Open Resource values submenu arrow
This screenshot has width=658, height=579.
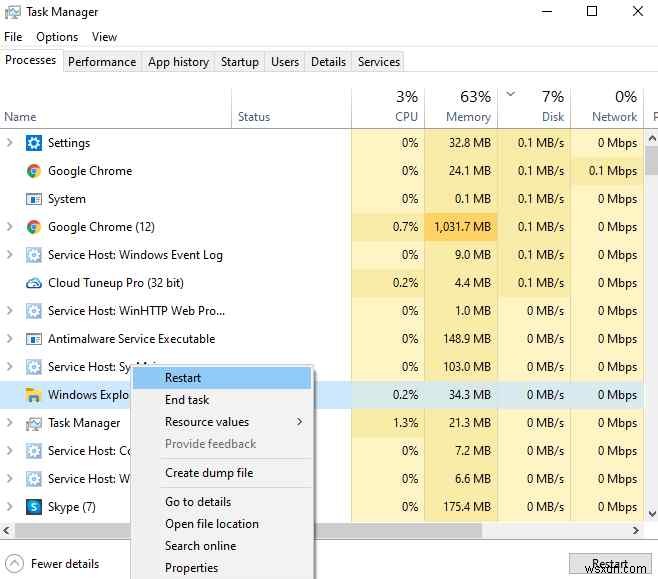[299, 422]
